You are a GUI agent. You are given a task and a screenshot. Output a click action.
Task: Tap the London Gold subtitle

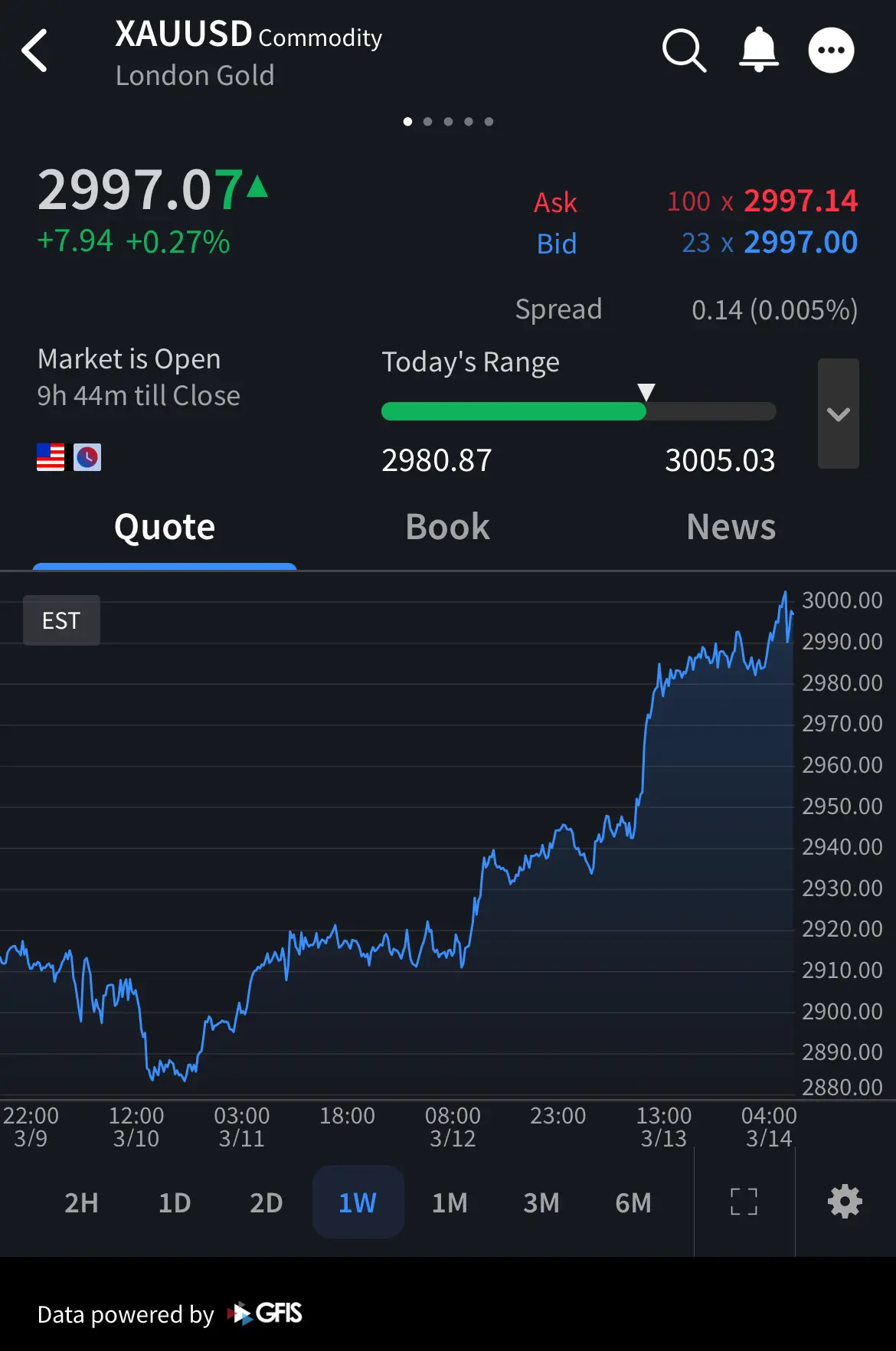tap(195, 76)
